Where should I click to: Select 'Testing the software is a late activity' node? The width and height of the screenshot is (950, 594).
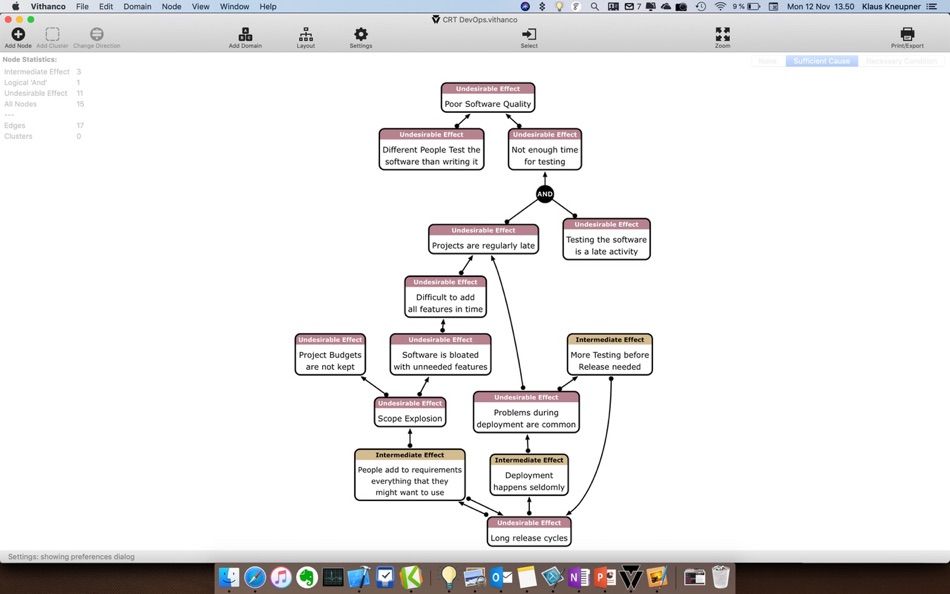[x=606, y=239]
